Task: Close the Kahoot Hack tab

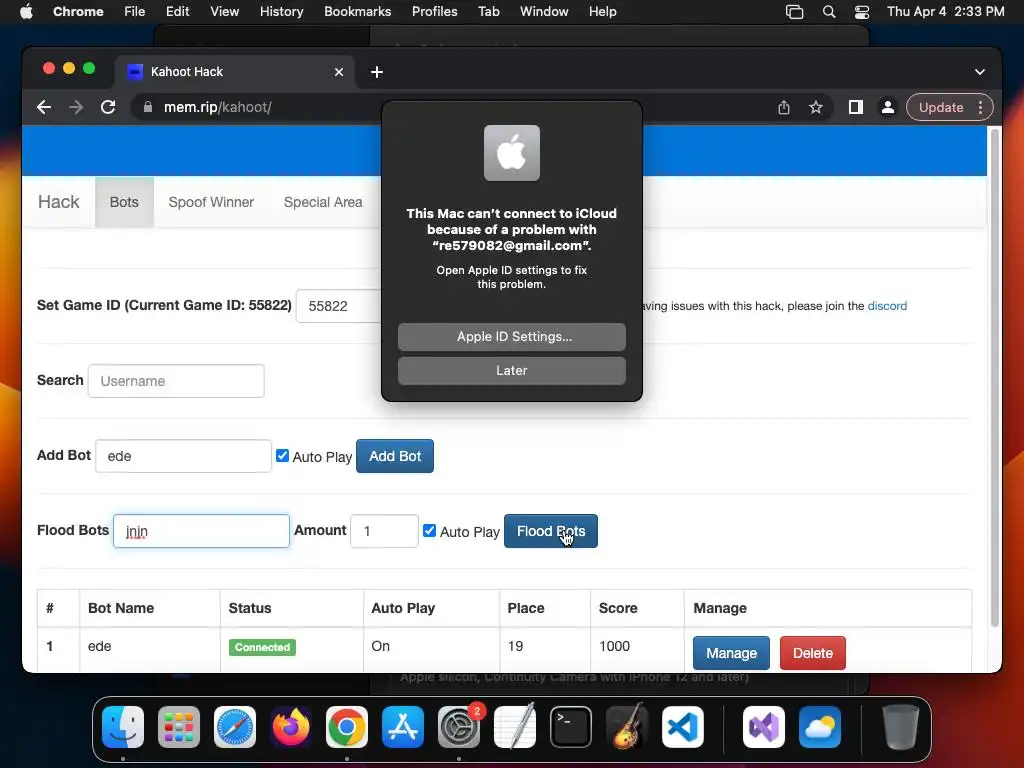Action: coord(339,72)
